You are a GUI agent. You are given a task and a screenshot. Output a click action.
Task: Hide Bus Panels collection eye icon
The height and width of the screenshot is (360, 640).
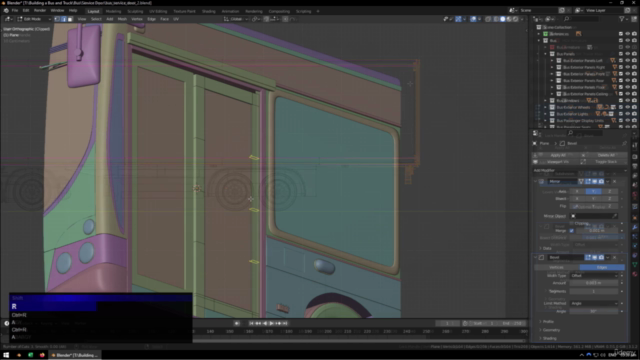[628, 54]
